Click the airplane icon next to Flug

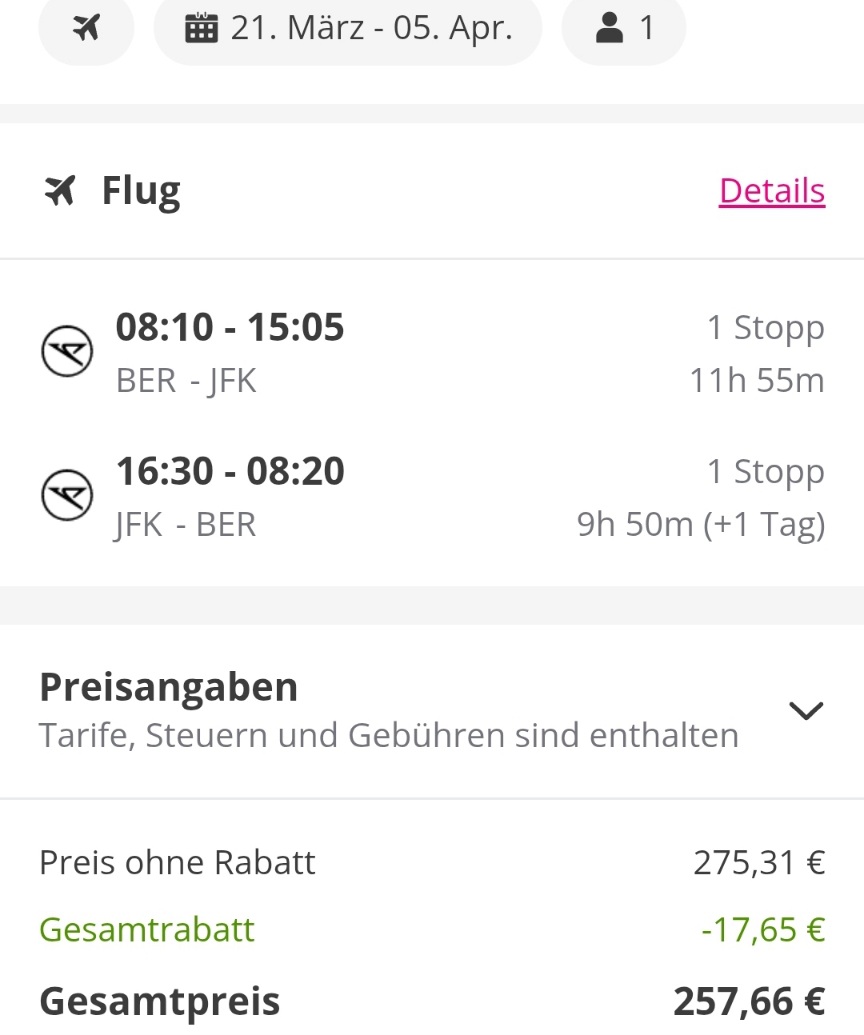coord(60,191)
